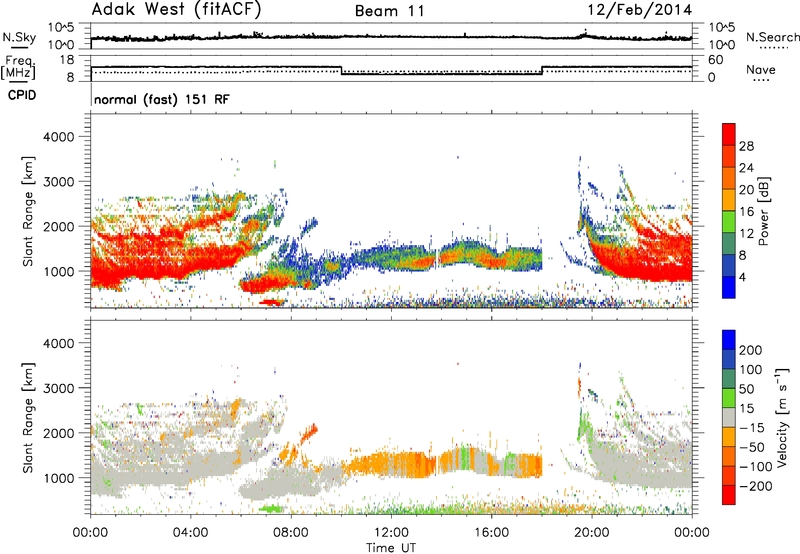Select 'normal (fast) 151 RF' text

click(162, 99)
